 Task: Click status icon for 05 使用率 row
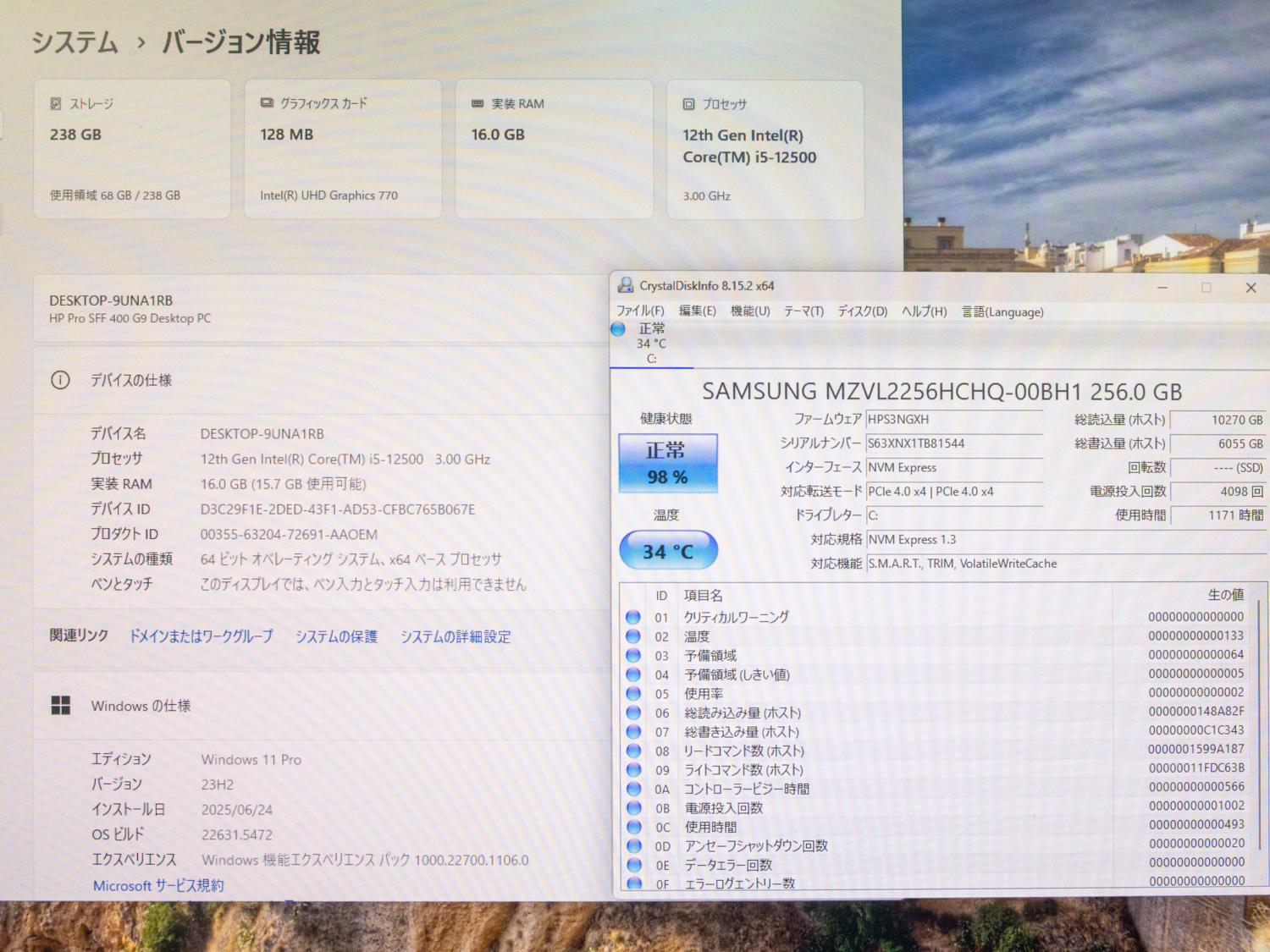(632, 693)
